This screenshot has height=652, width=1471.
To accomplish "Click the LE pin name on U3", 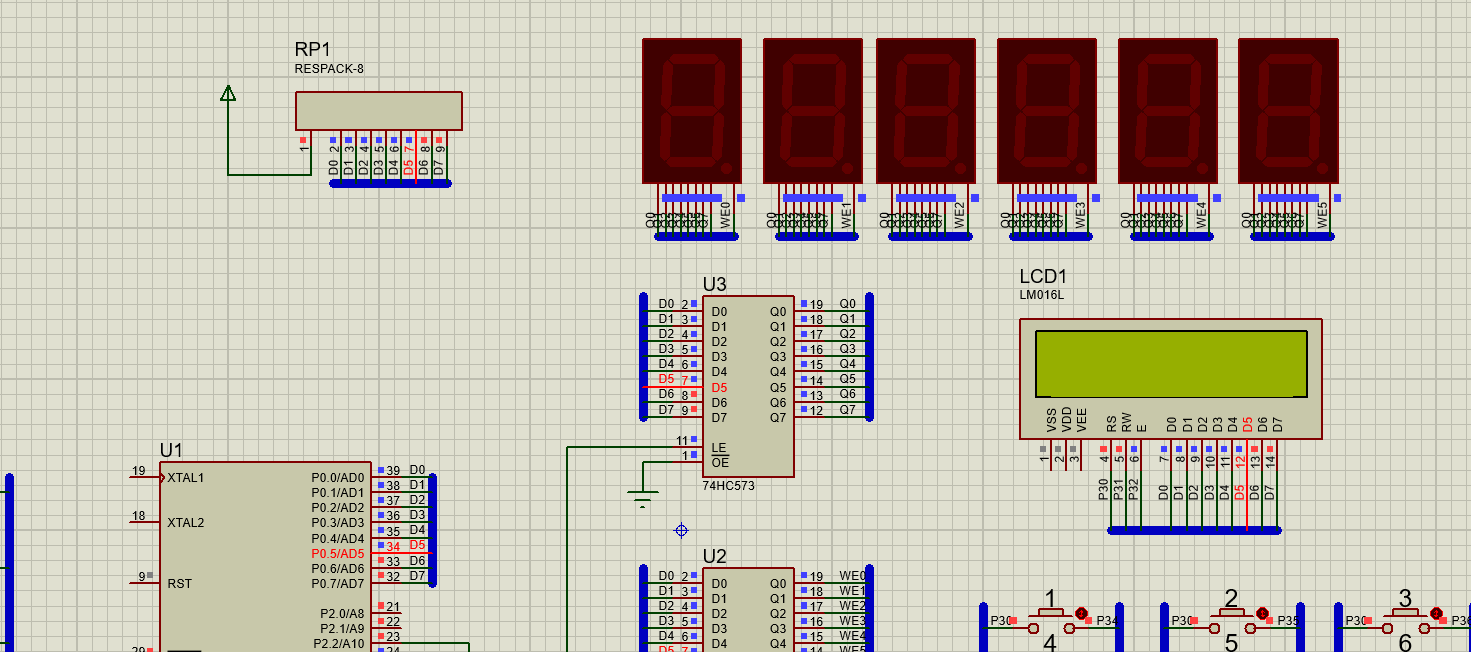I will pyautogui.click(x=719, y=447).
